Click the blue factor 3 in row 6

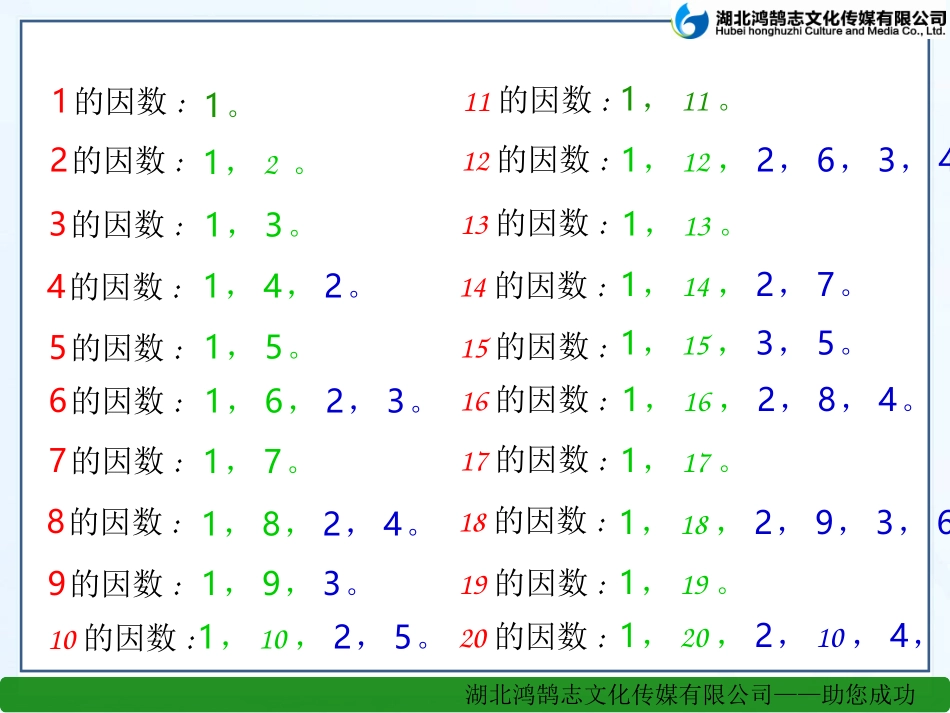[x=396, y=401]
